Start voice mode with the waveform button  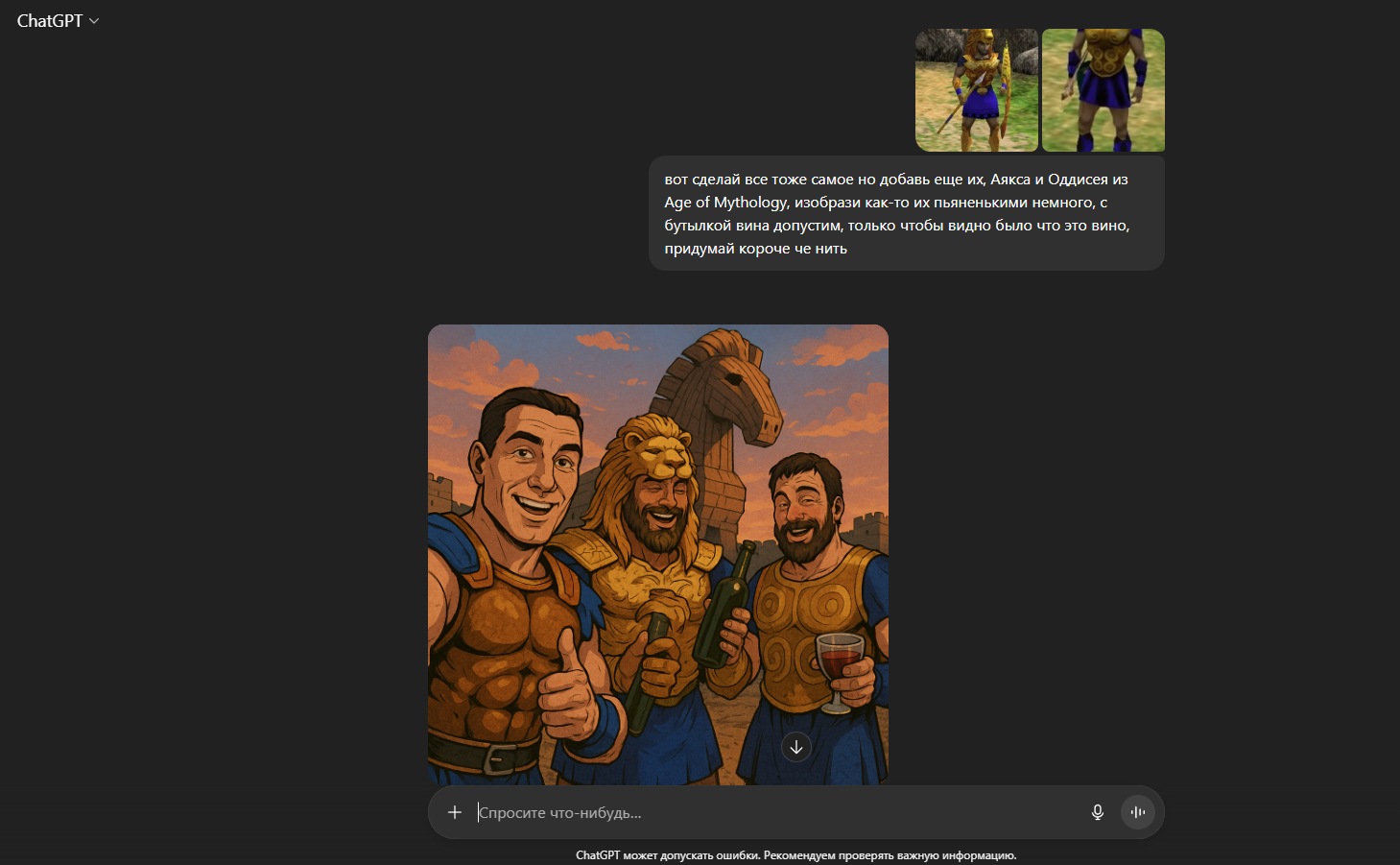(x=1138, y=812)
